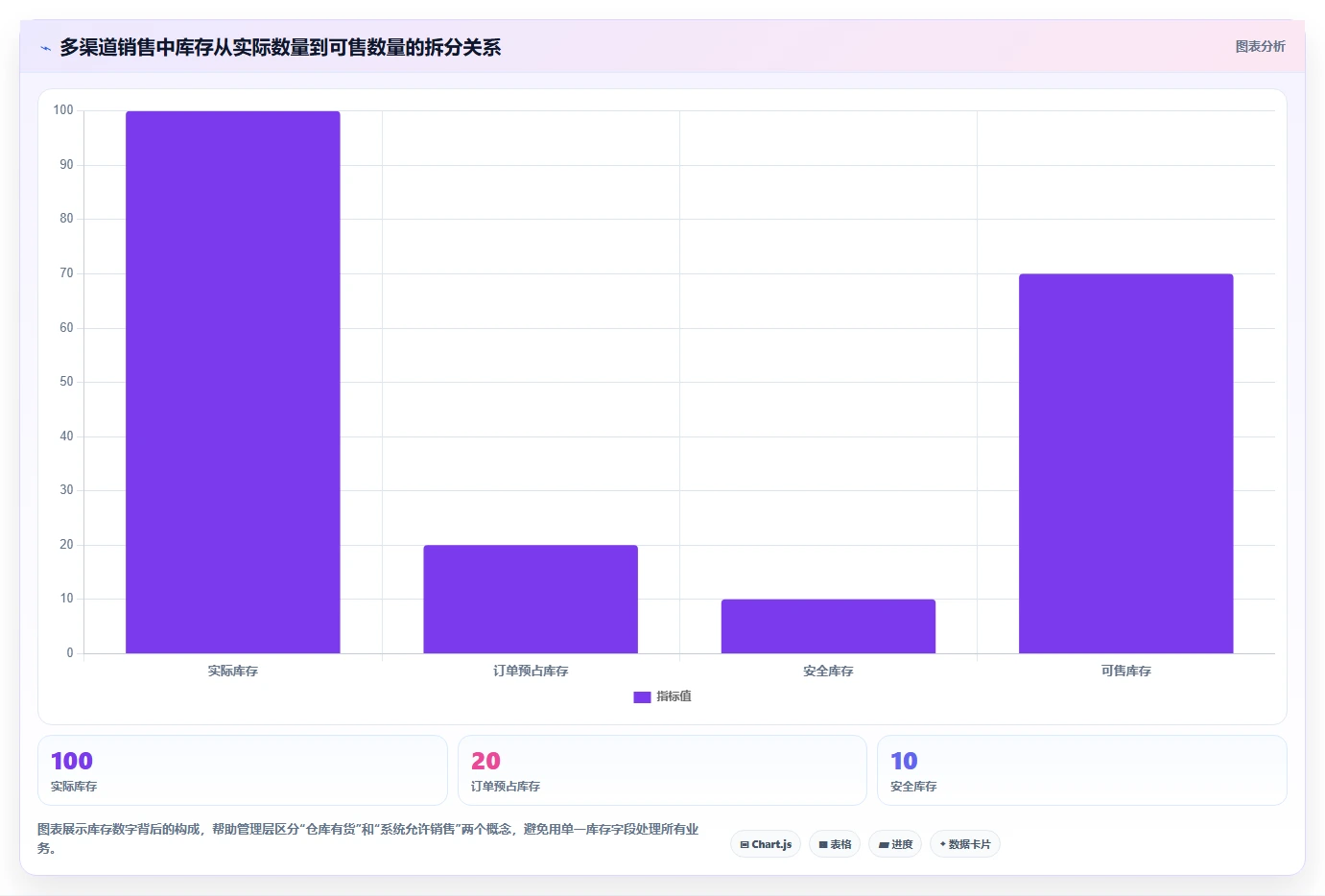1325x896 pixels.
Task: Click the 订单预占库存 x-axis label
Action: click(531, 671)
